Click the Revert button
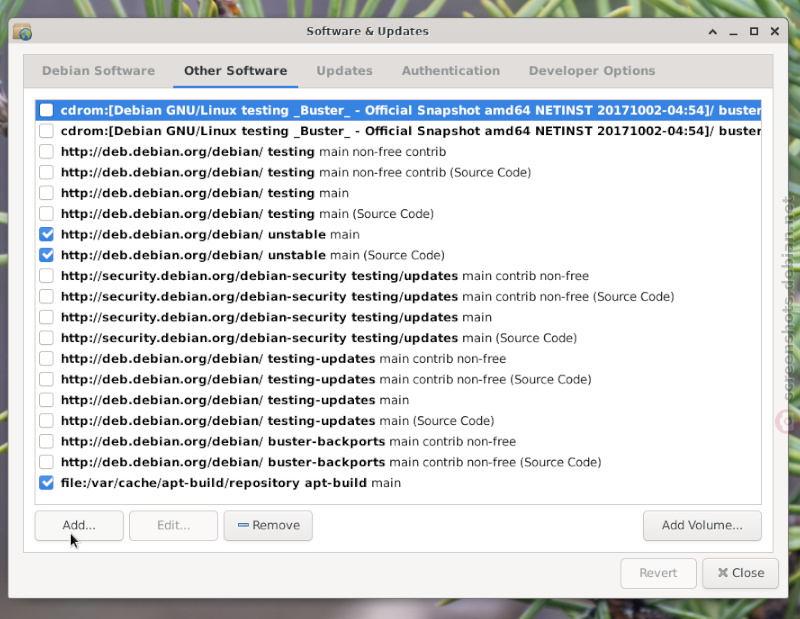The height and width of the screenshot is (619, 800). (658, 573)
